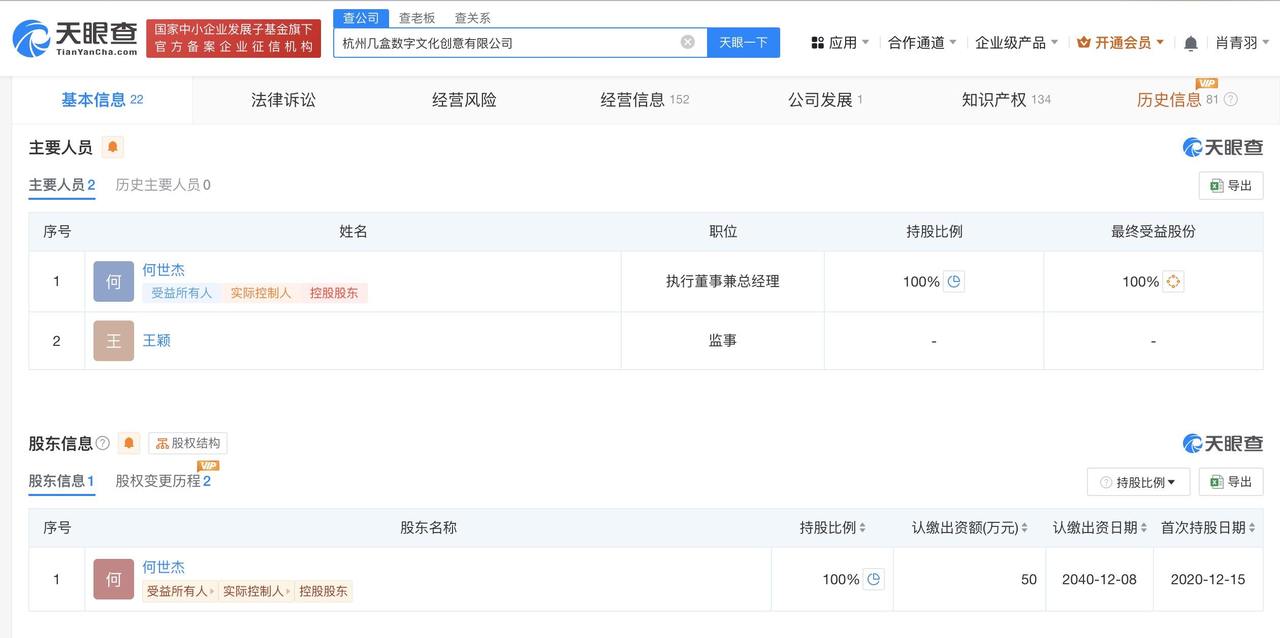Open 王颖 profile link
Image resolution: width=1280 pixels, height=638 pixels.
click(157, 341)
